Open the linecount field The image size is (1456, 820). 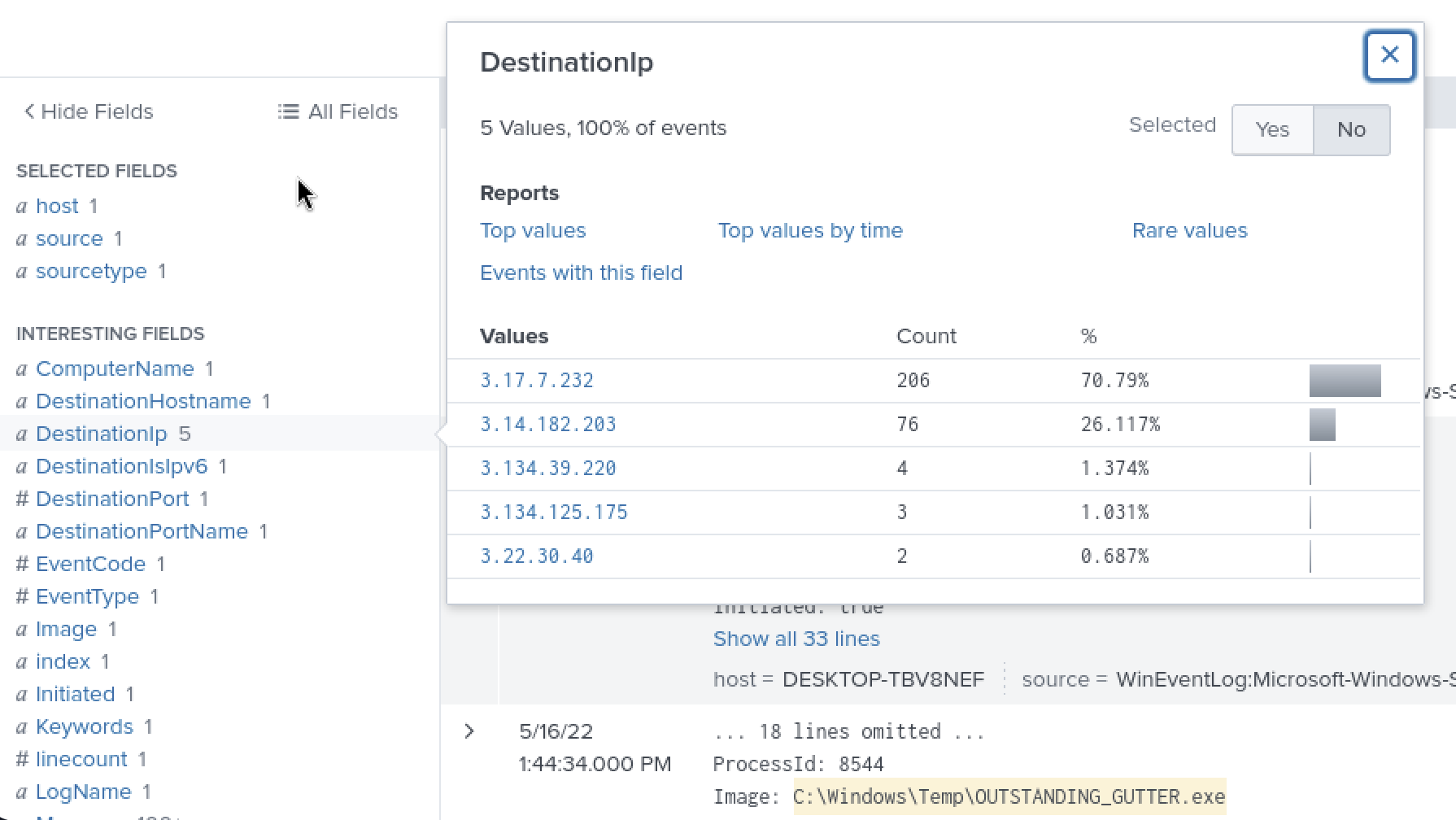(81, 759)
